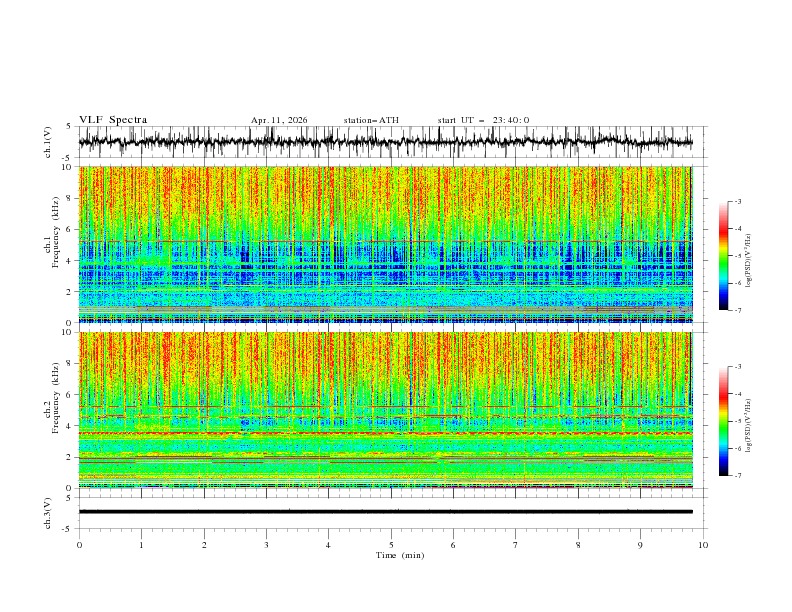Click the time axis tick label "5"
Screen dimensions: 792x612
point(391,545)
